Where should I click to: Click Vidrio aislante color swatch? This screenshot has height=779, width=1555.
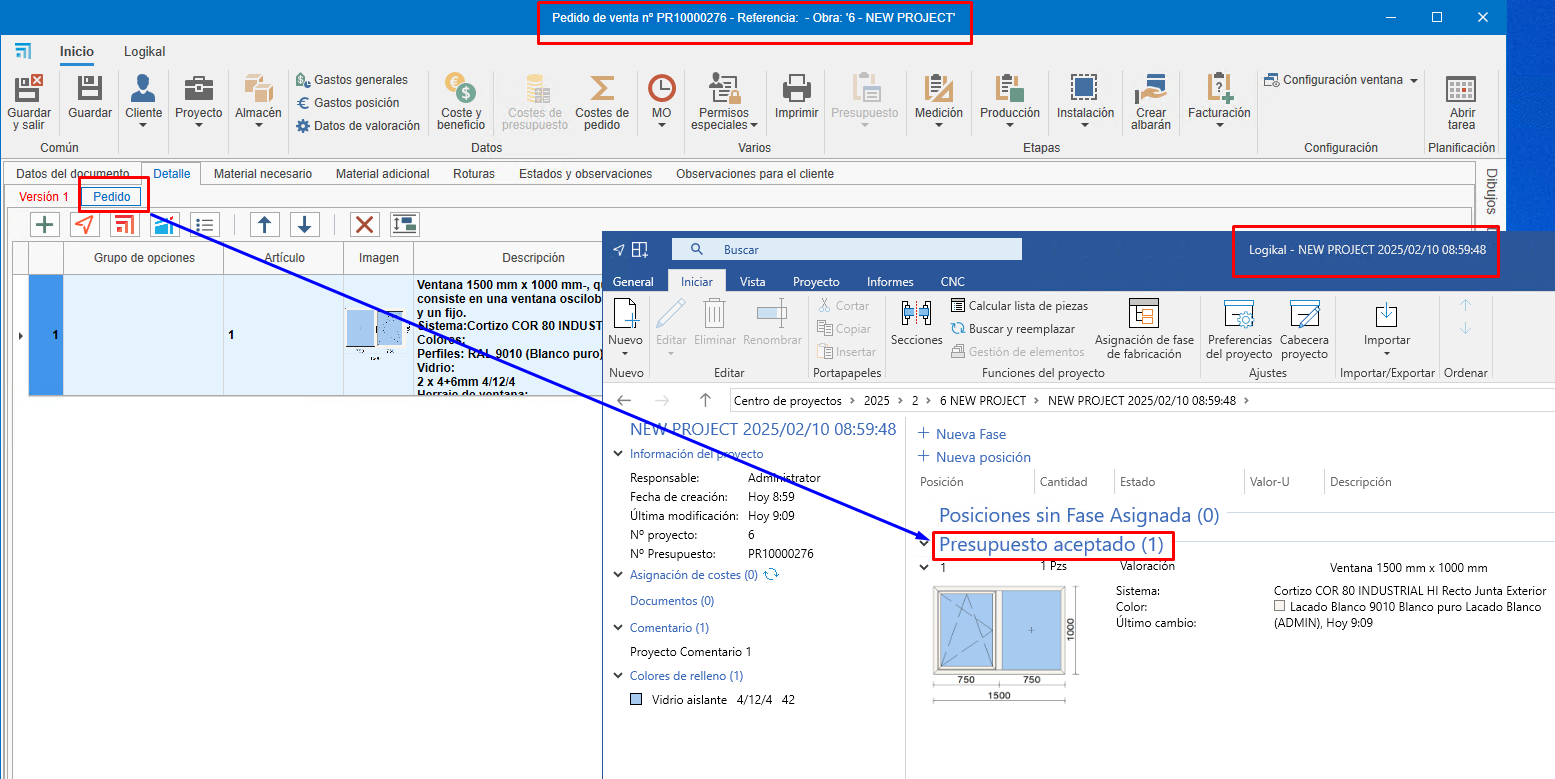point(636,700)
